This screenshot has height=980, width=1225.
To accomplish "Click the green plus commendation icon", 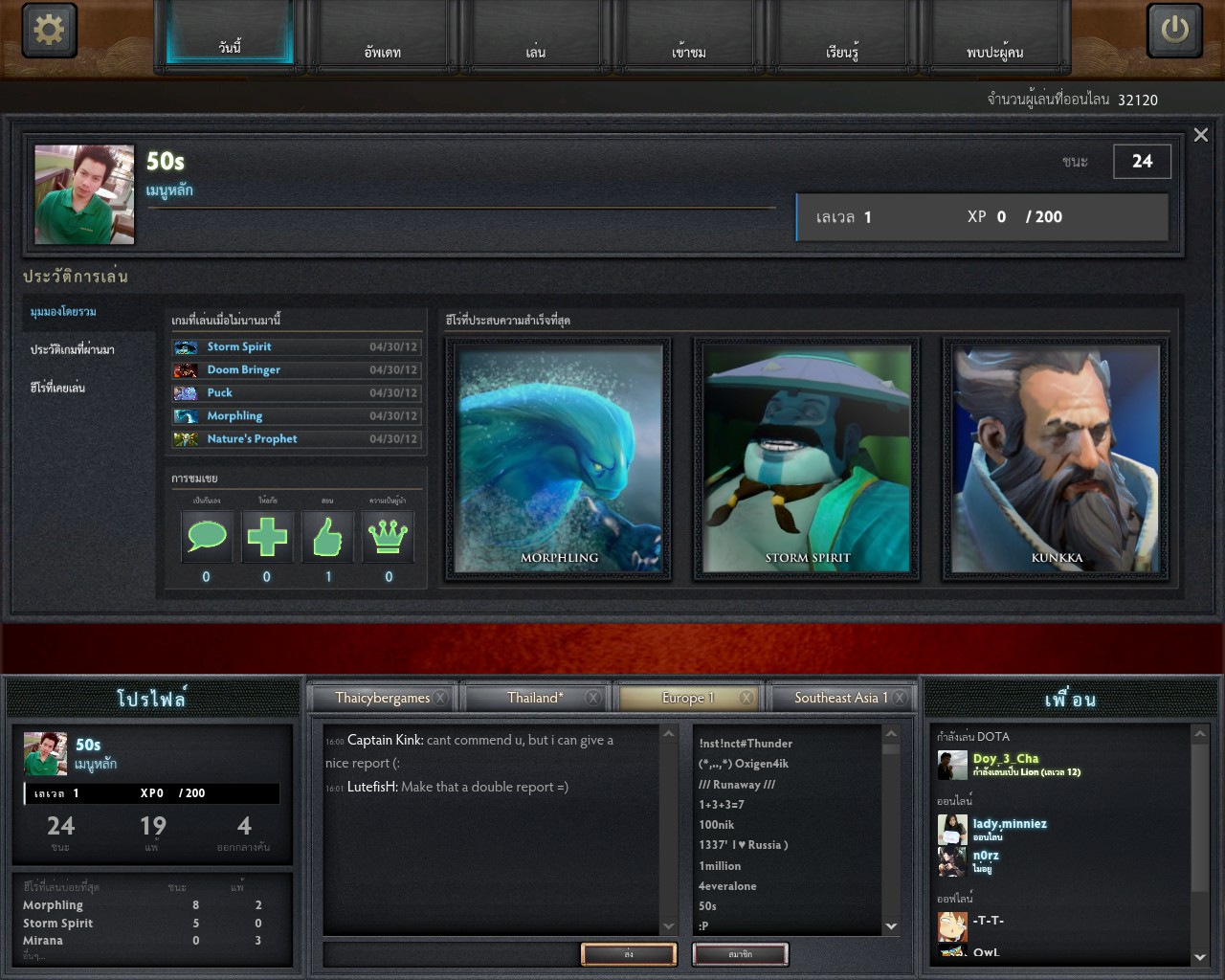I will click(267, 536).
